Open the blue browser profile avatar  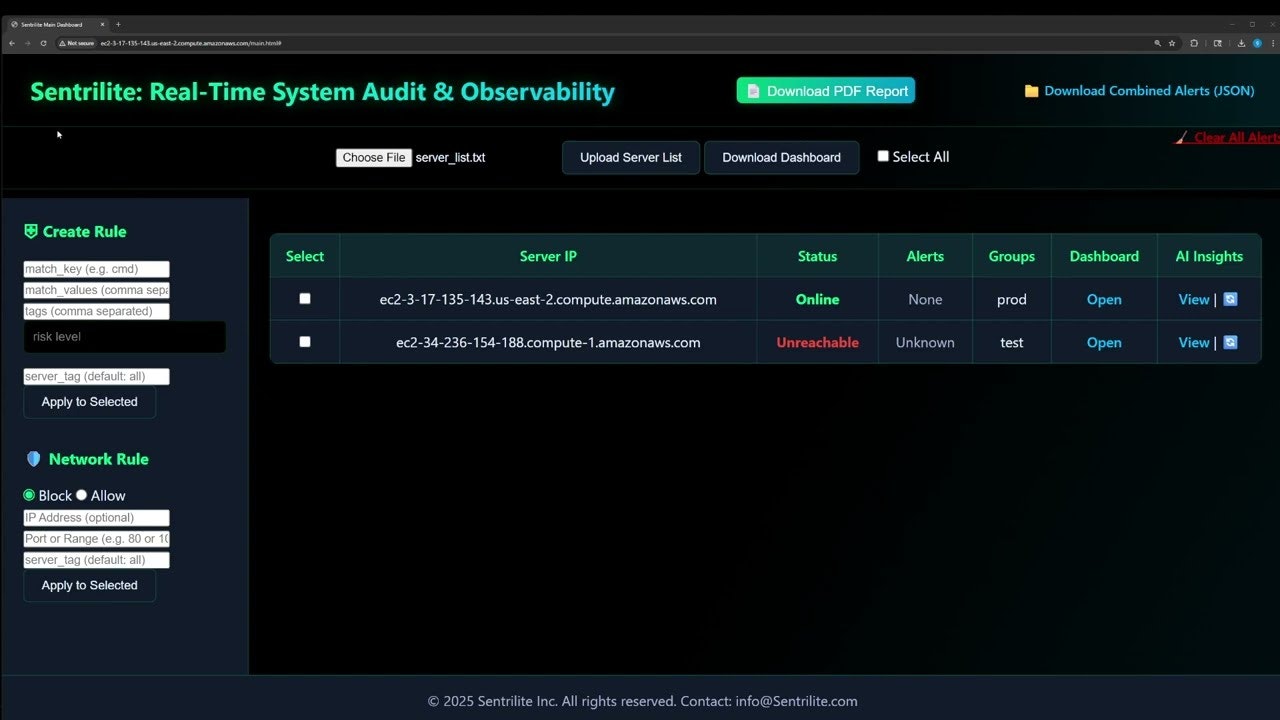(x=1256, y=43)
